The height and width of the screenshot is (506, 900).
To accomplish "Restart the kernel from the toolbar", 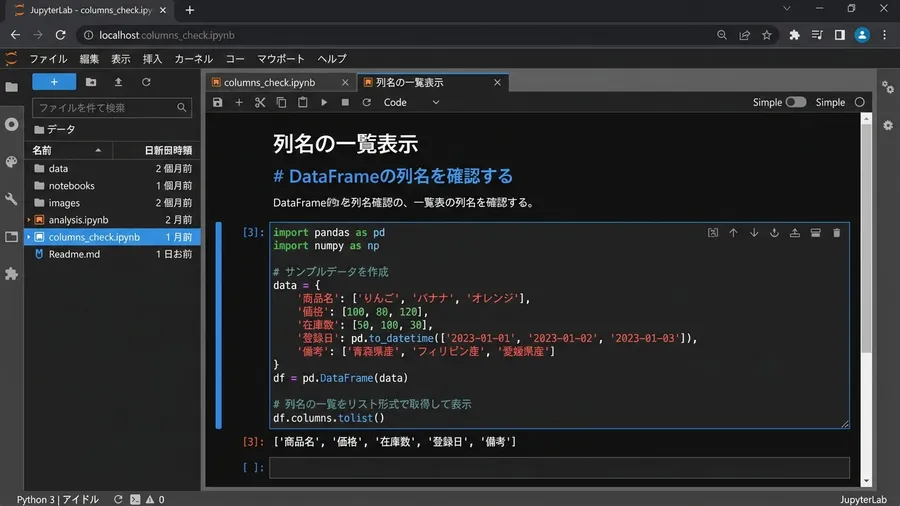I will [366, 102].
